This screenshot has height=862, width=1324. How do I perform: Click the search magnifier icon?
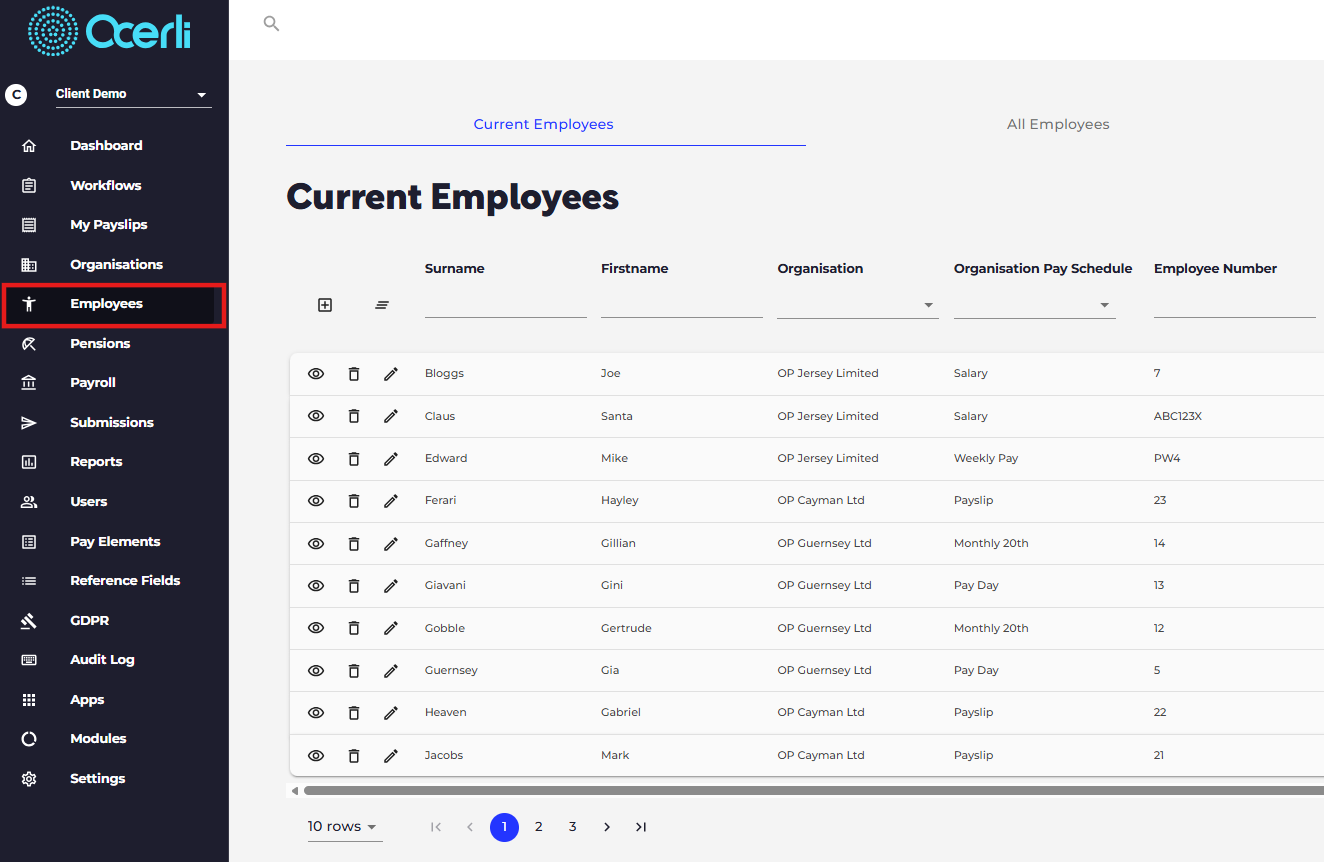(x=271, y=23)
